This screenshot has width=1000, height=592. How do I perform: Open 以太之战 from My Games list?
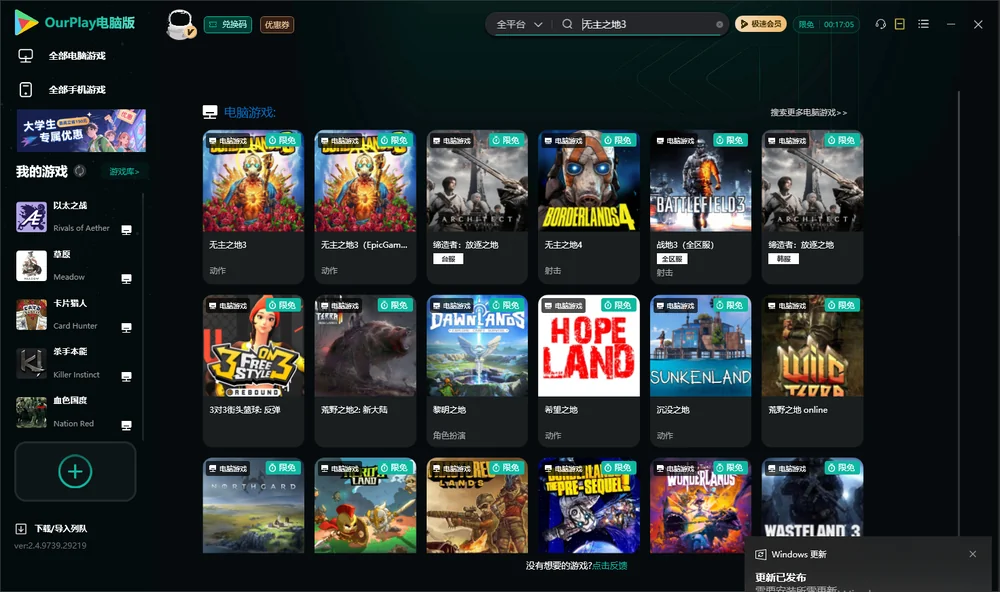[x=75, y=217]
